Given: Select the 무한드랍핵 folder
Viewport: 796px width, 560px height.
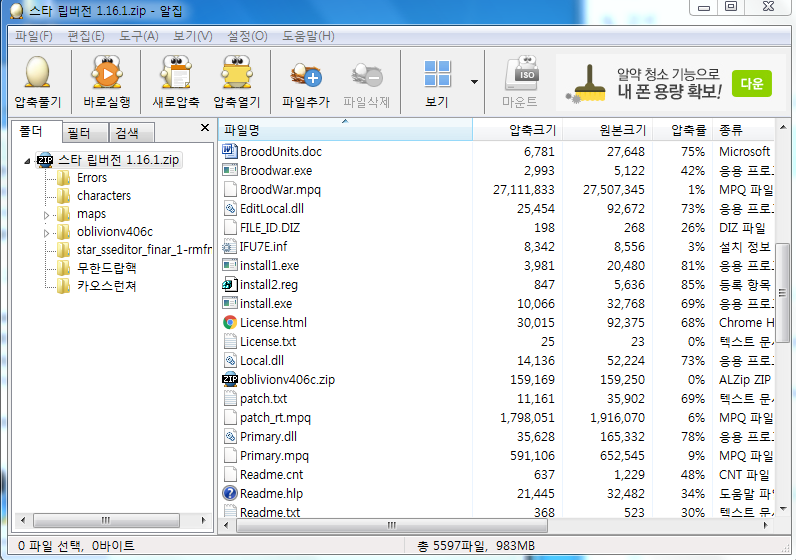Looking at the screenshot, I should tap(107, 268).
